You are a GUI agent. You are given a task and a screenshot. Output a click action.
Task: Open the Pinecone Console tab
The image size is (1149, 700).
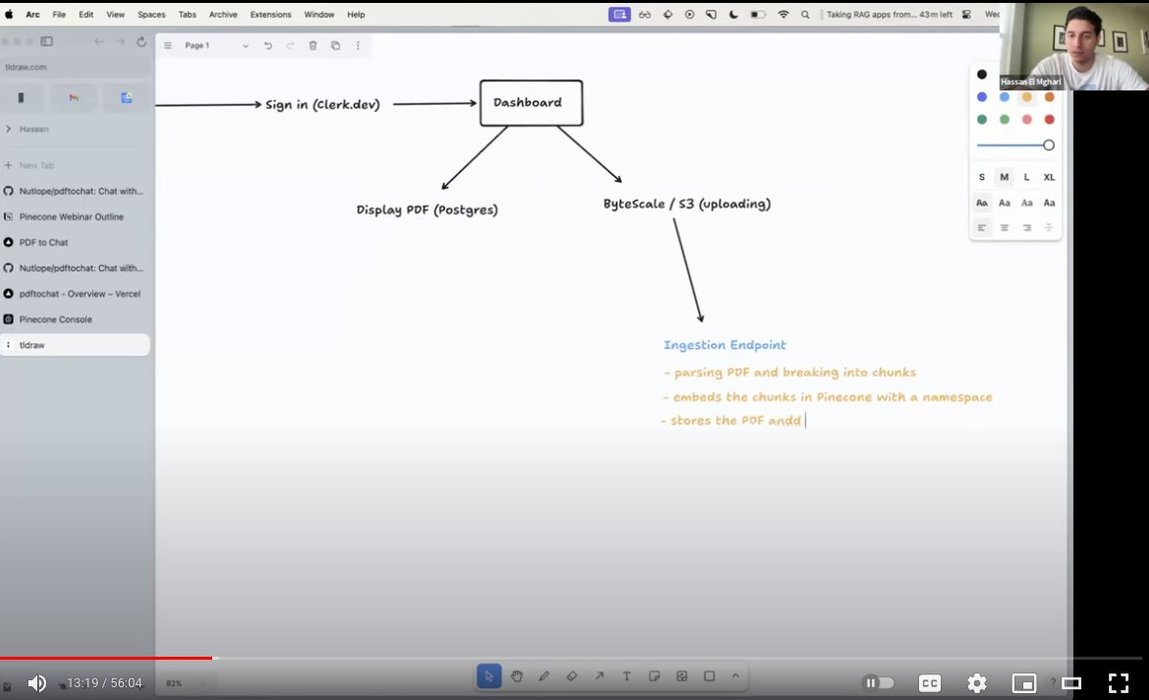[55, 319]
